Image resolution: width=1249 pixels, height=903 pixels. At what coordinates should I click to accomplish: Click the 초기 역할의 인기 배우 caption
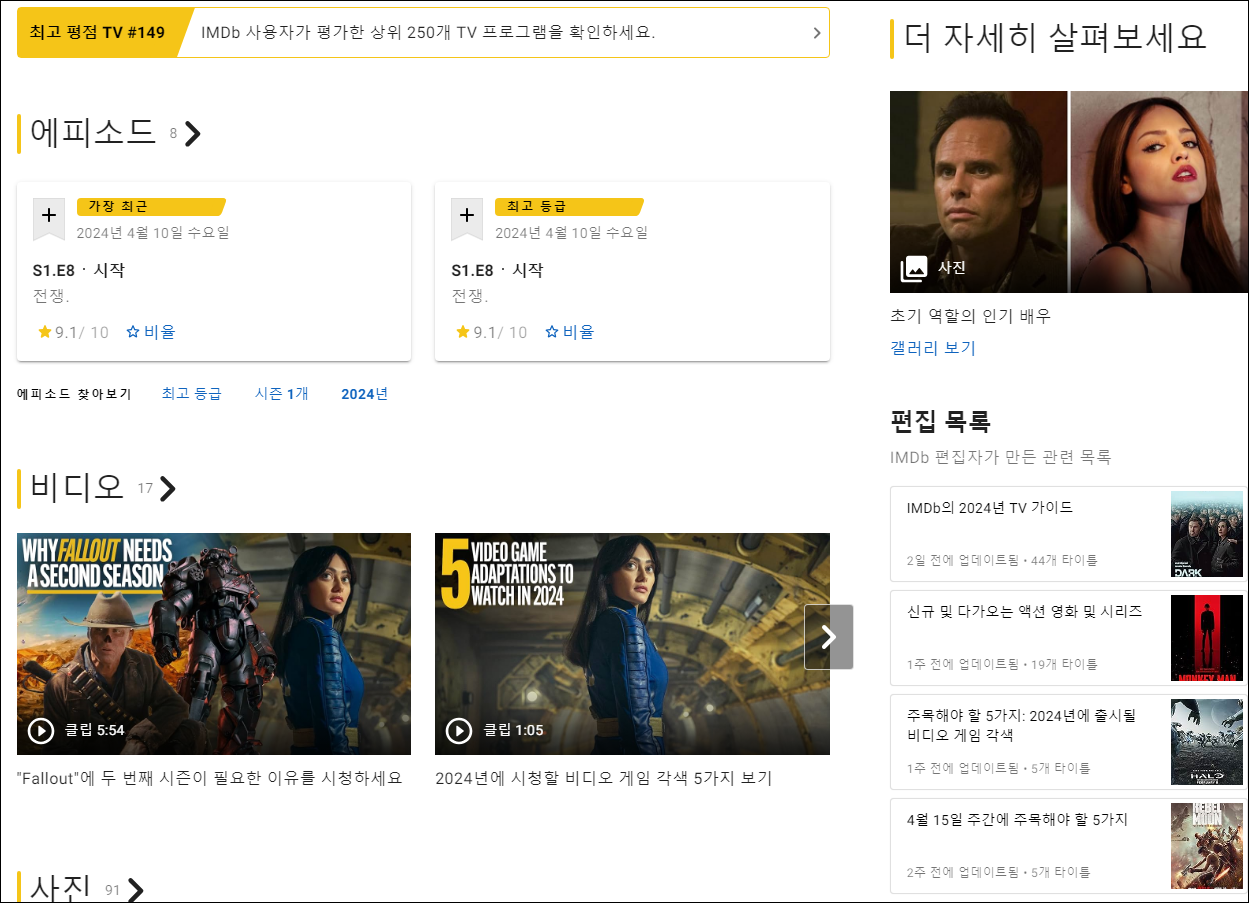(x=970, y=316)
